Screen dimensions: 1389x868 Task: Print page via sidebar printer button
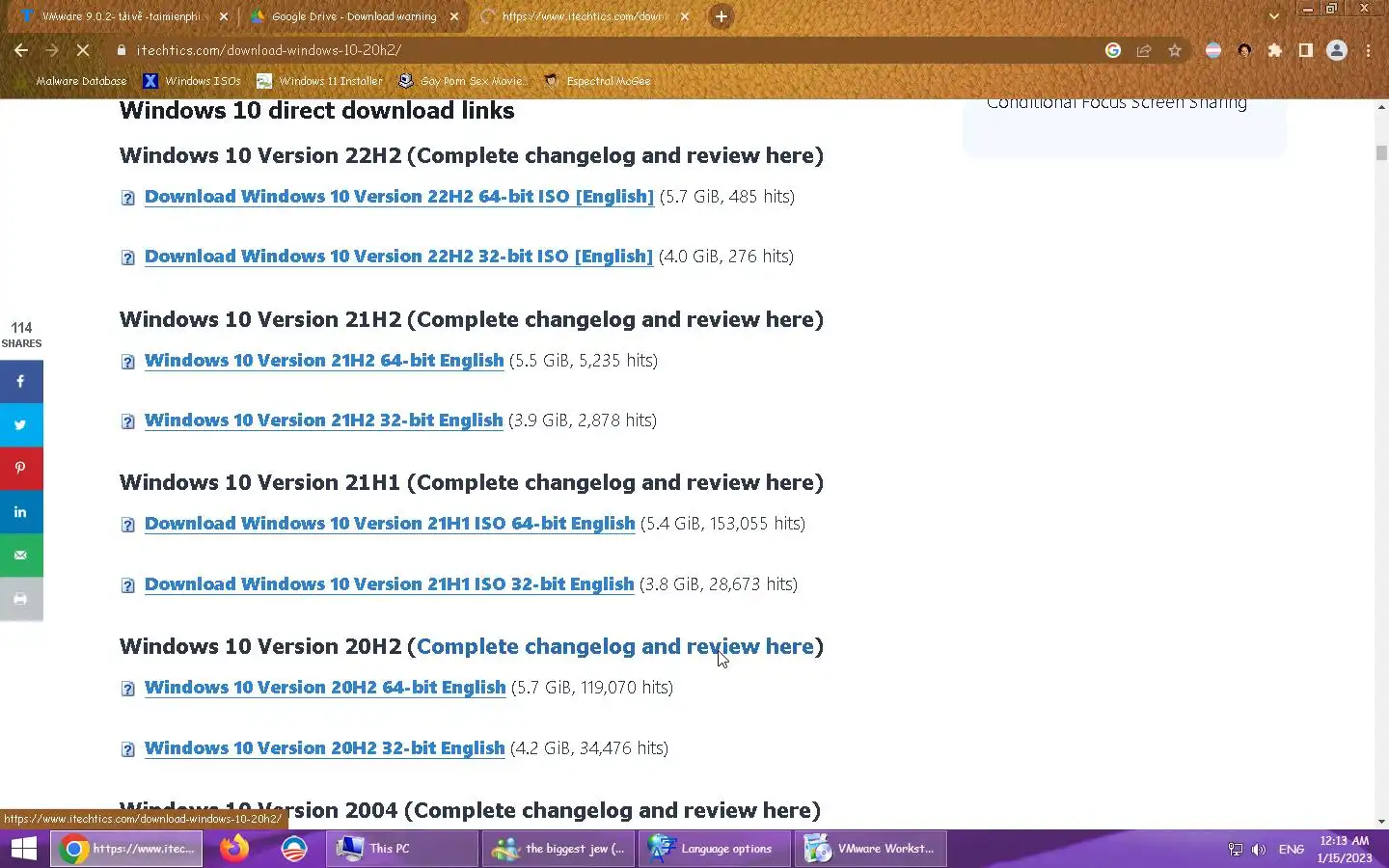21,599
